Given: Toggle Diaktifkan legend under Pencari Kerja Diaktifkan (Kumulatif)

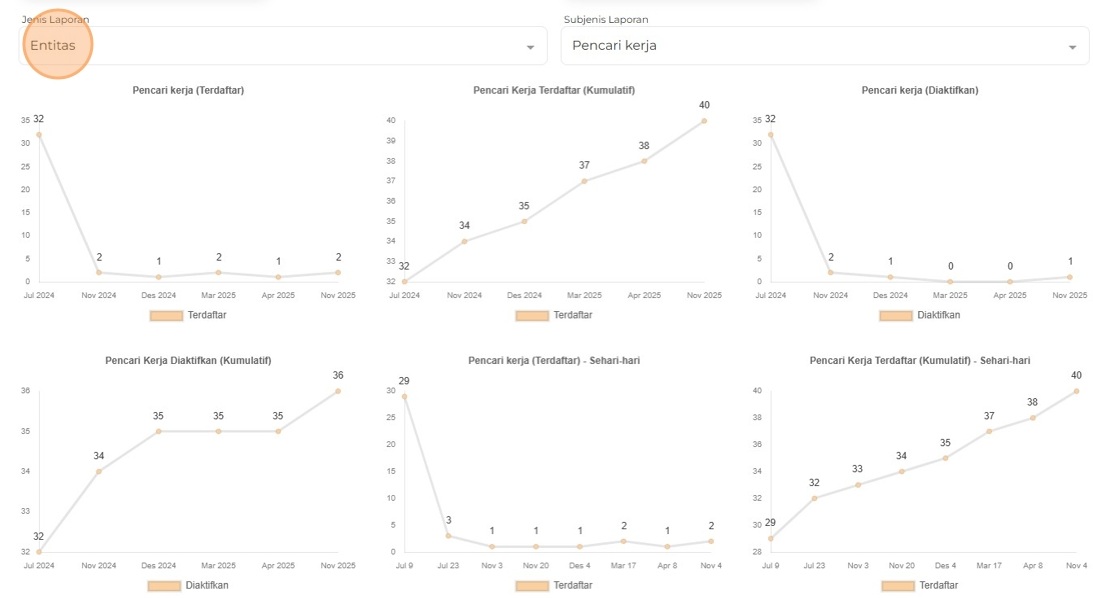Looking at the screenshot, I should click(165, 585).
